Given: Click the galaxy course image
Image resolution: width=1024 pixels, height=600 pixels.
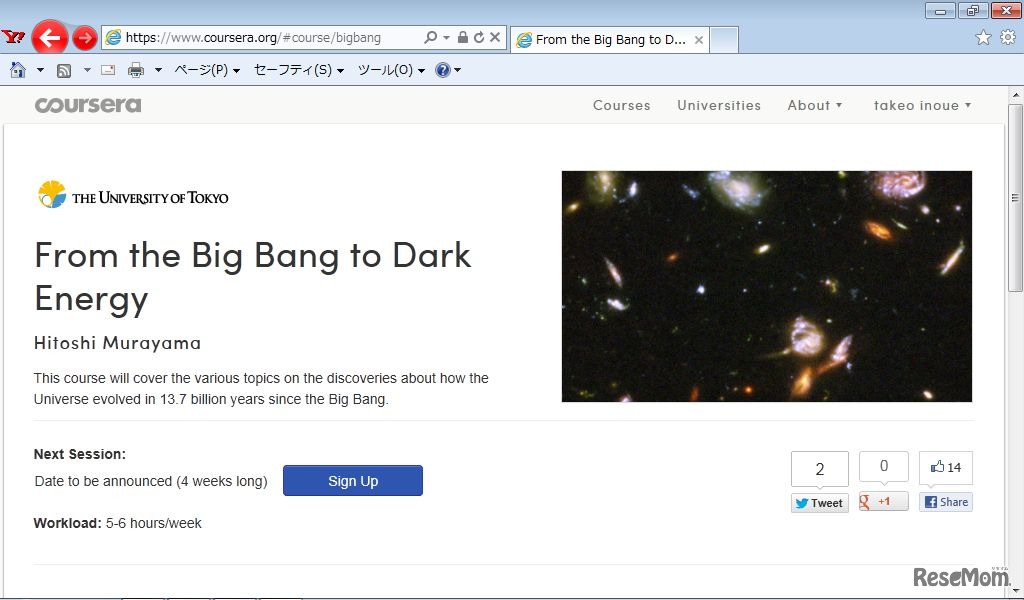Looking at the screenshot, I should coord(766,286).
